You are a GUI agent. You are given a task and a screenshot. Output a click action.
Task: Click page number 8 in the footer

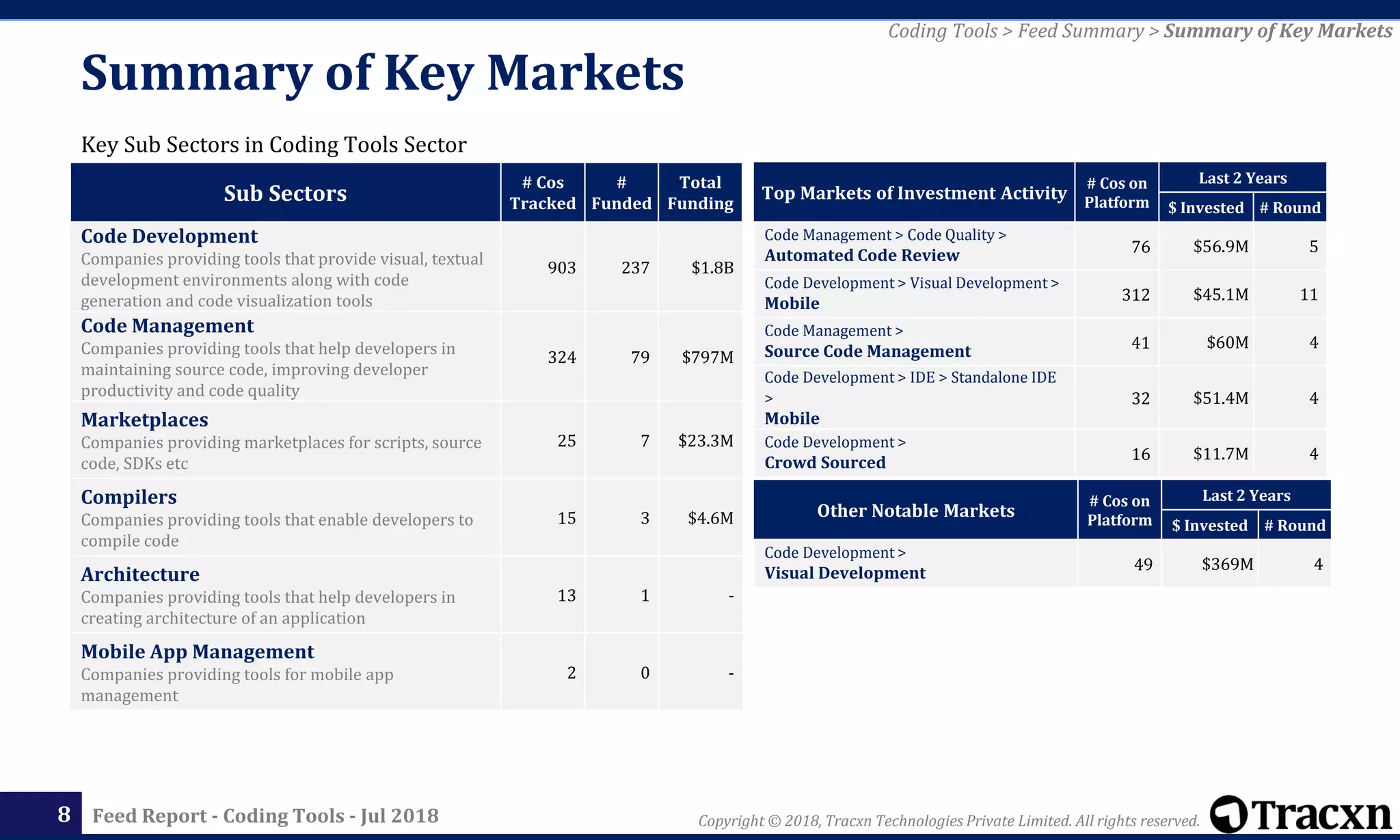click(64, 814)
